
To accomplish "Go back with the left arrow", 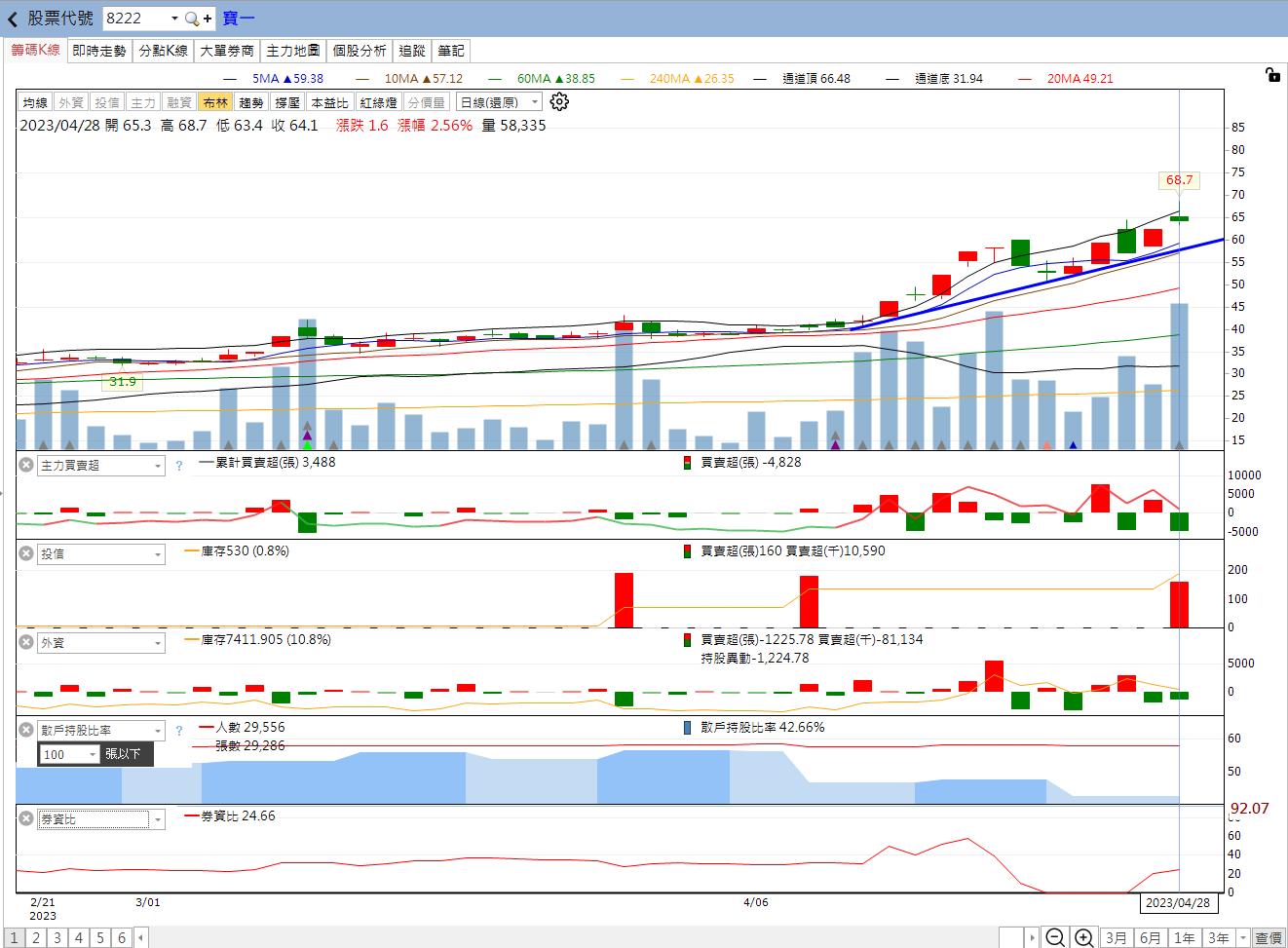I will [x=13, y=19].
